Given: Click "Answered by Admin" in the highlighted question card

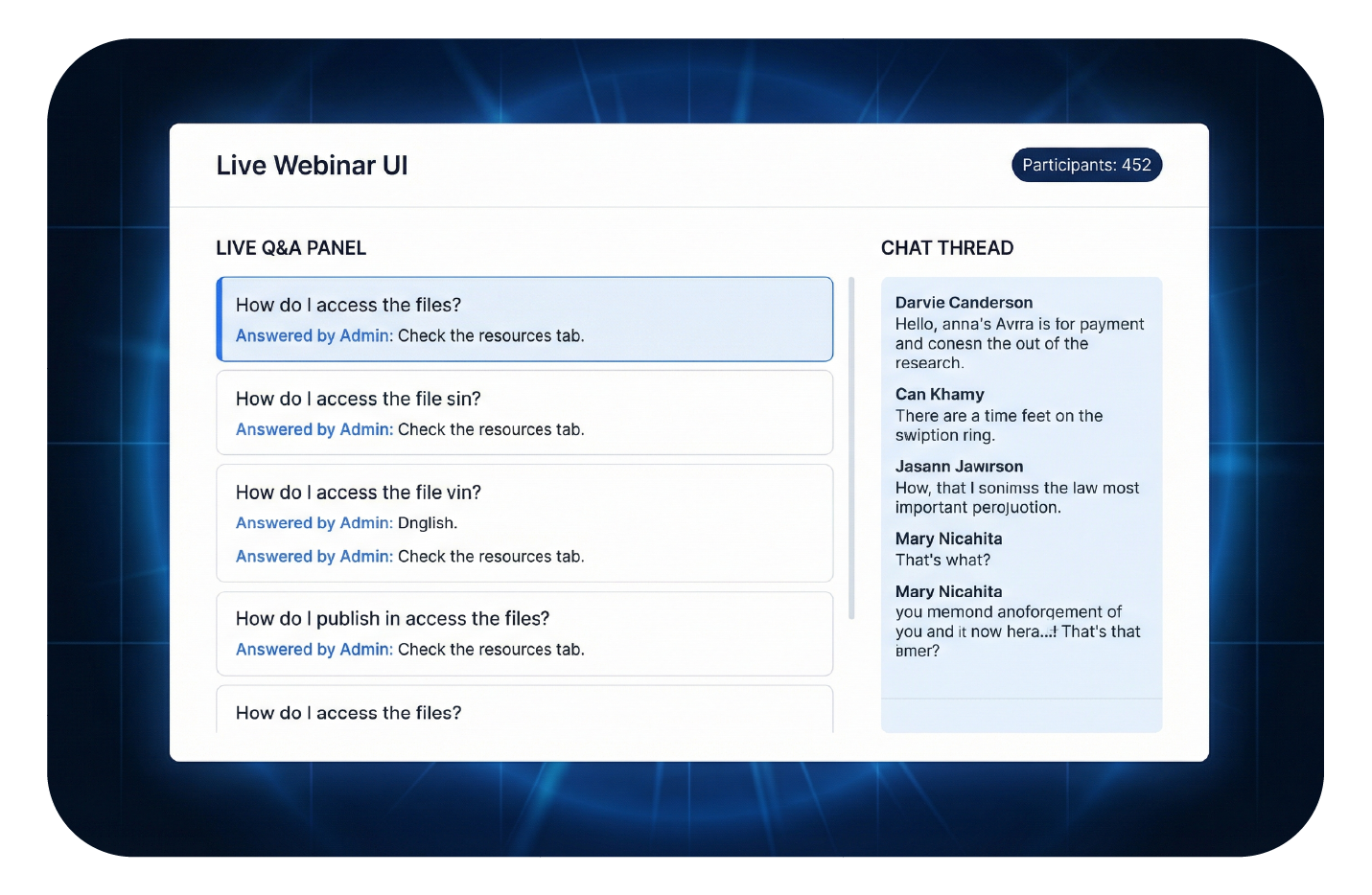Looking at the screenshot, I should click(x=314, y=336).
